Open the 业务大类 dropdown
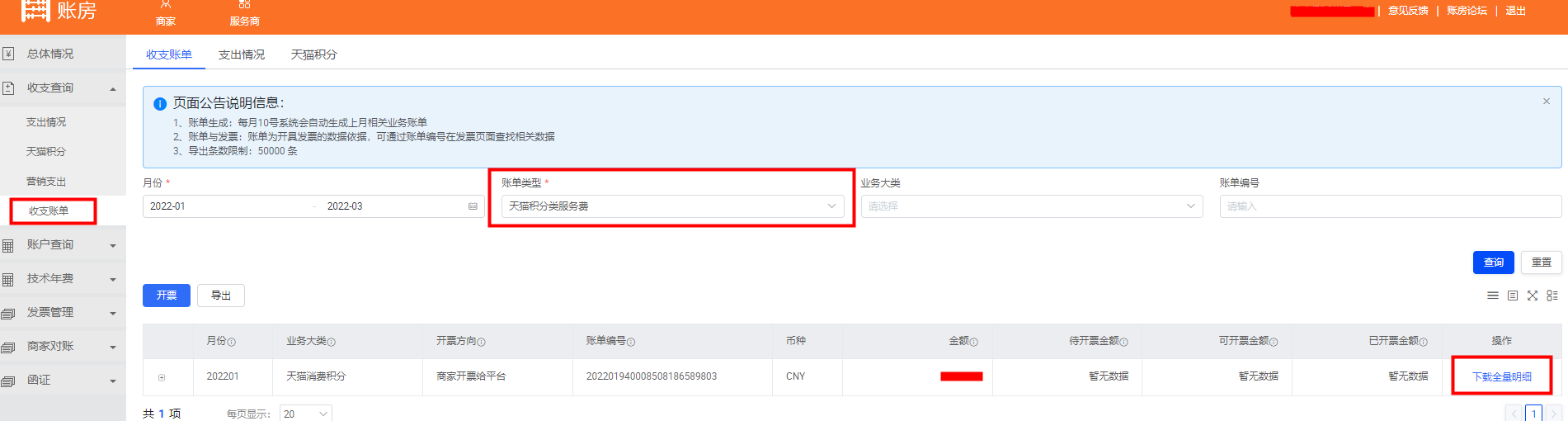The height and width of the screenshot is (421, 1568). pos(1031,206)
